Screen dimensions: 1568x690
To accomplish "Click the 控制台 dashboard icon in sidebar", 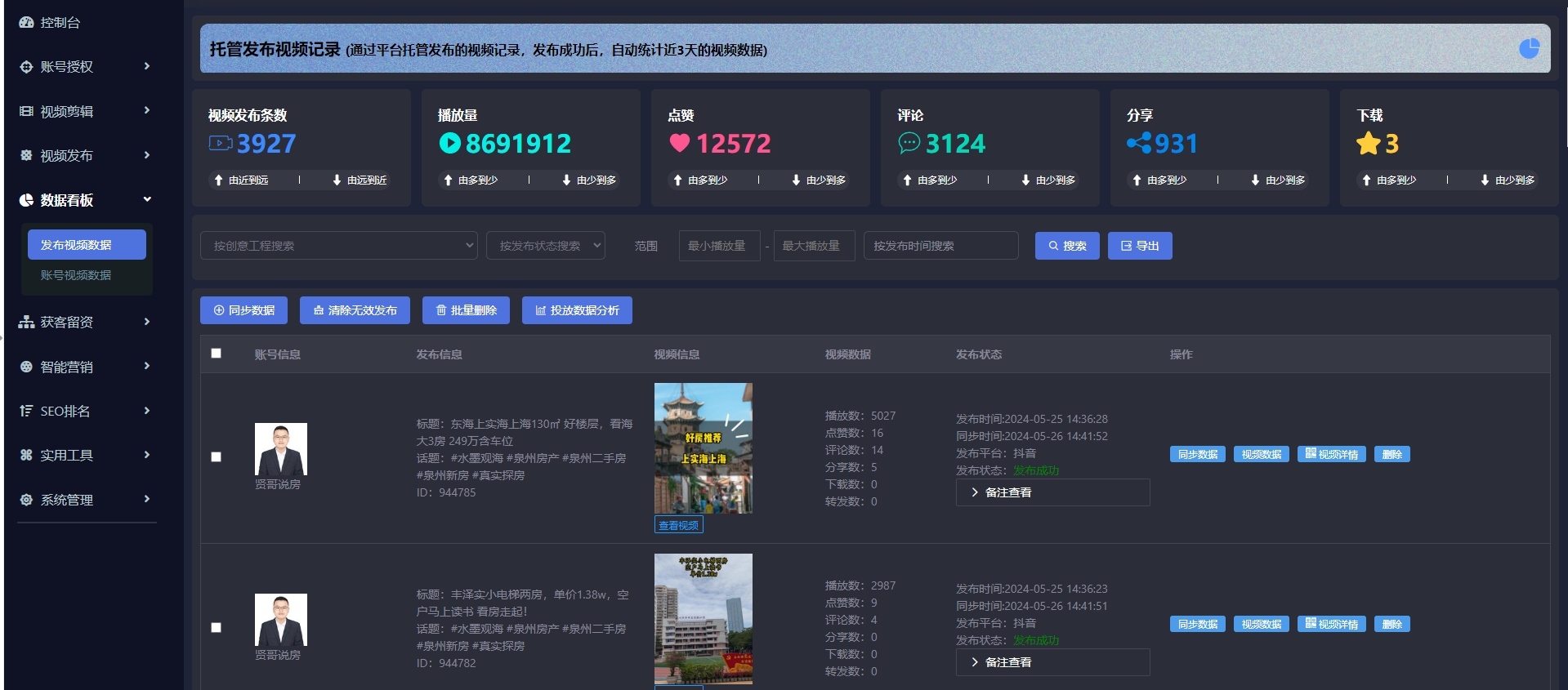I will point(26,23).
